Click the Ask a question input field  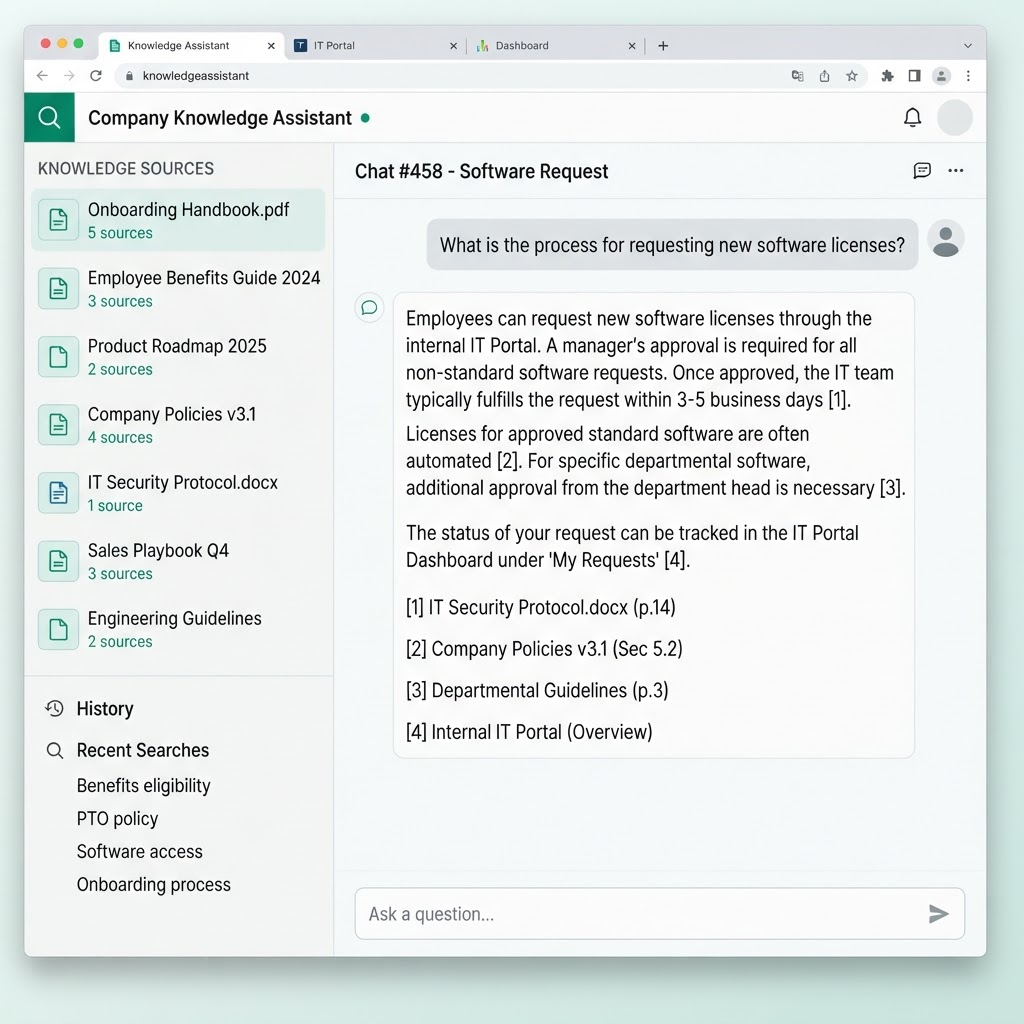[660, 914]
